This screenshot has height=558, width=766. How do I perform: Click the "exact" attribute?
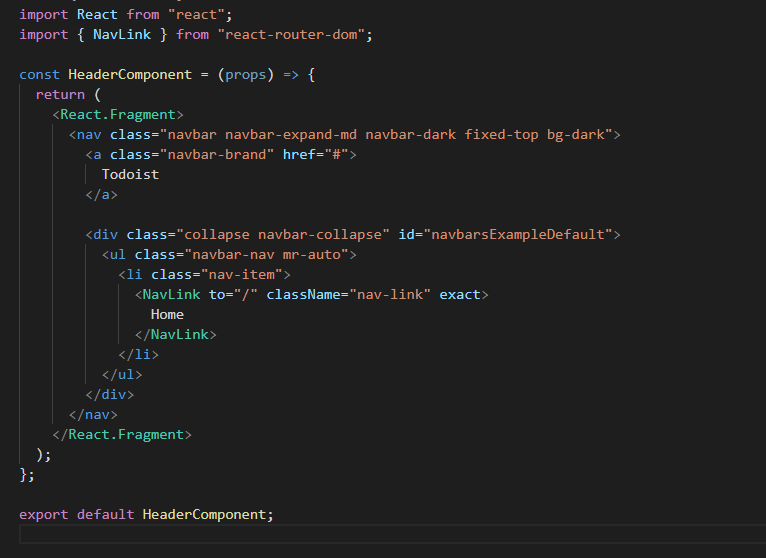[x=460, y=295]
